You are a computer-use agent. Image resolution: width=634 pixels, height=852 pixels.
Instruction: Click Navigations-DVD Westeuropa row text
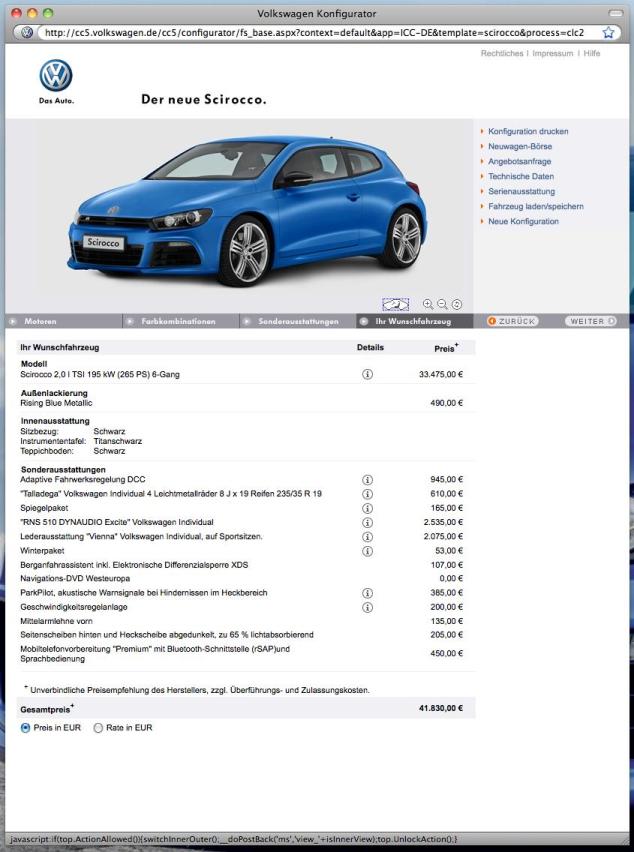(x=75, y=579)
